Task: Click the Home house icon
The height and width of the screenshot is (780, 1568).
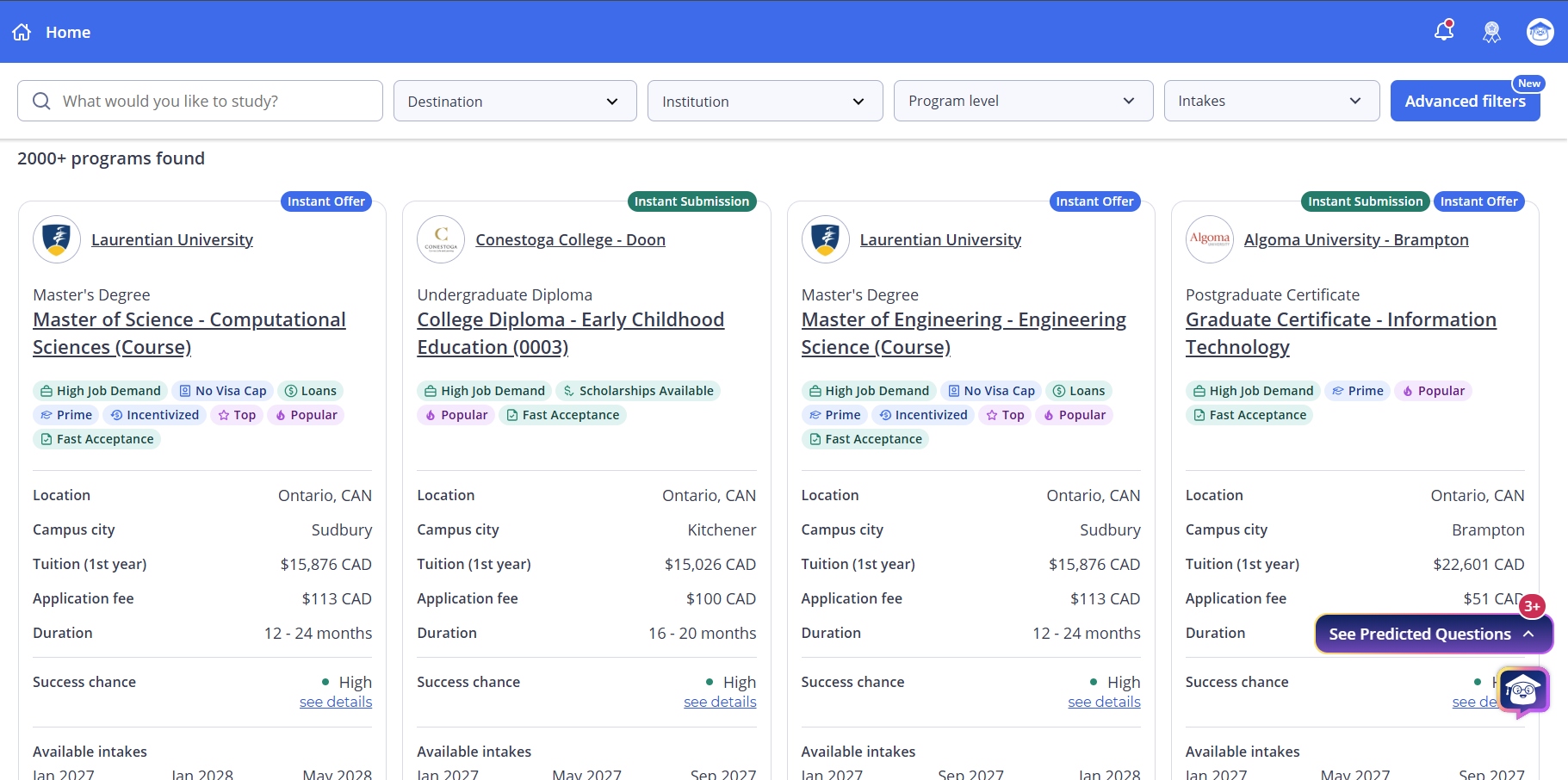Action: pos(22,32)
